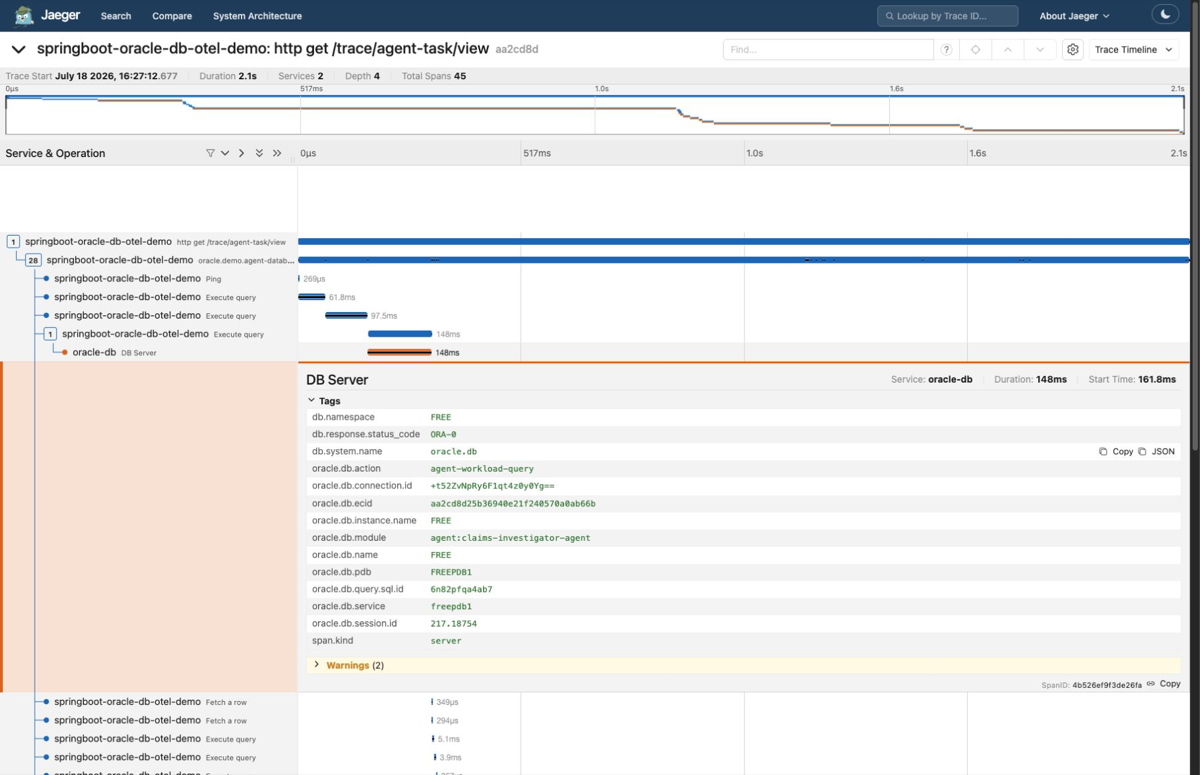The height and width of the screenshot is (775, 1200).
Task: Open the Compare page
Action: (172, 16)
